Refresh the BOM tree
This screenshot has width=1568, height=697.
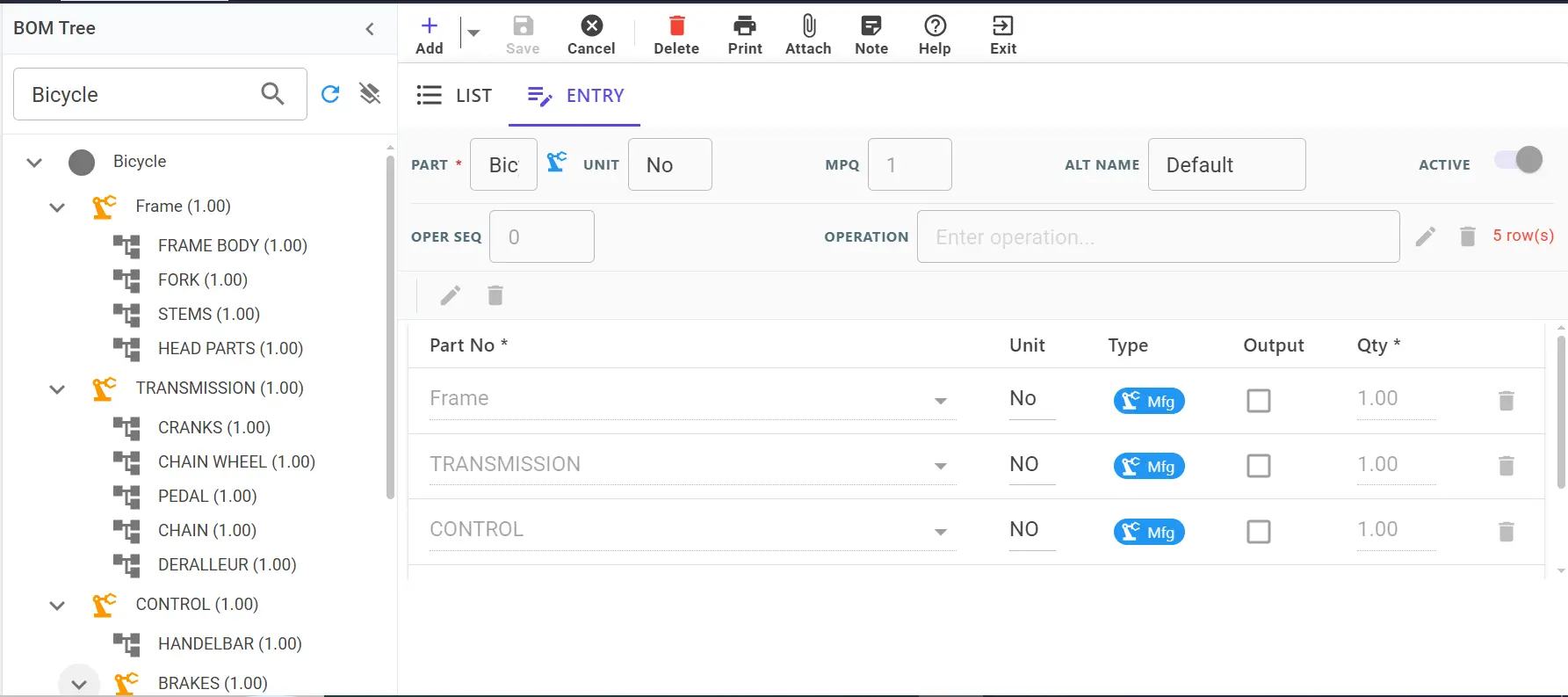pos(330,94)
